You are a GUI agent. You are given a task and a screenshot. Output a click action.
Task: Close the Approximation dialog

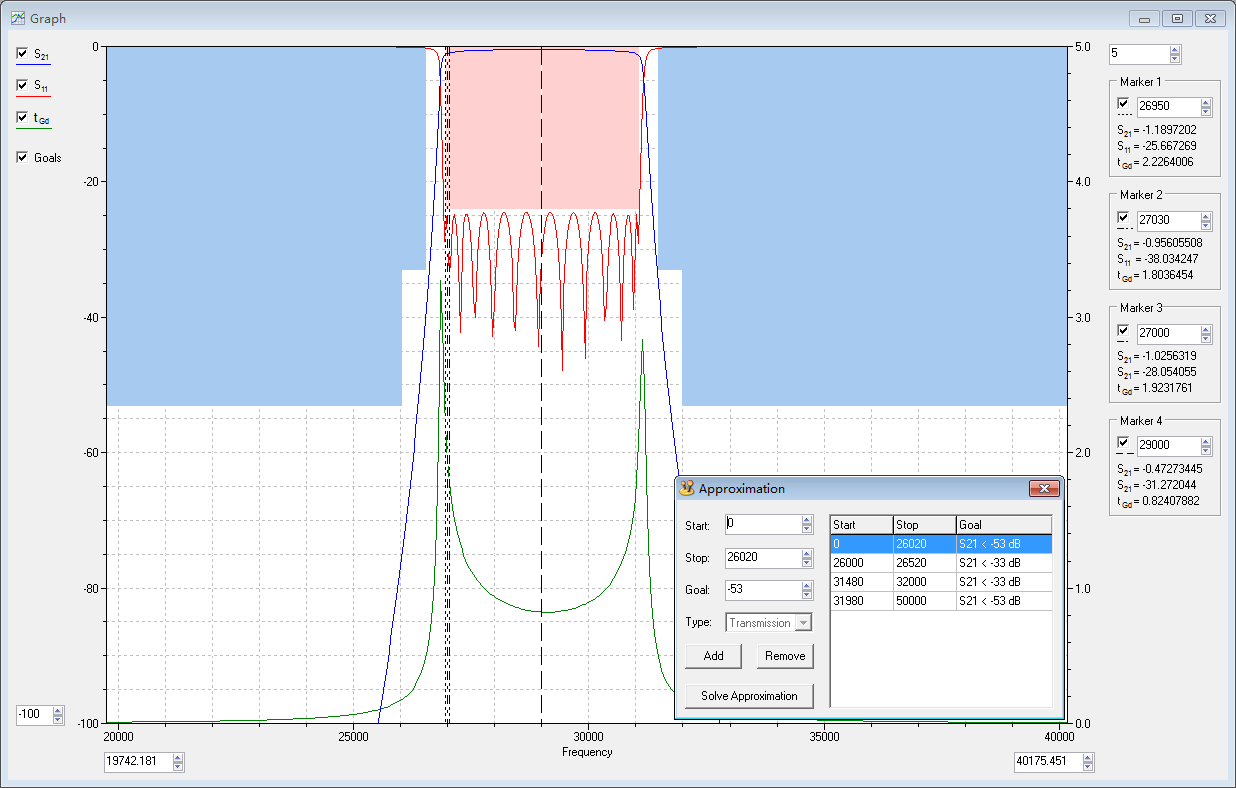click(1043, 488)
